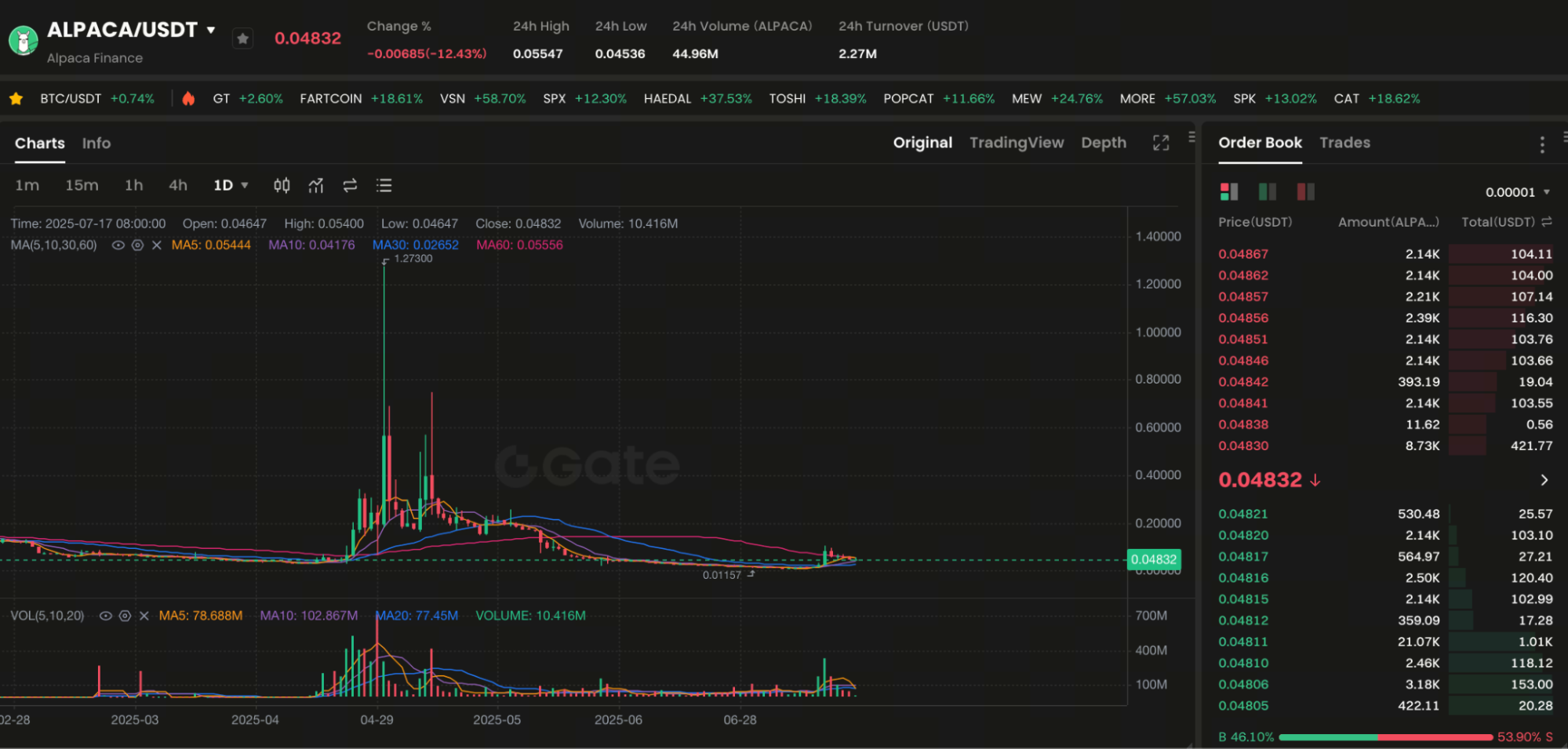Open the chart list settings icon
Screen dimensions: 1568x749
pos(384,185)
